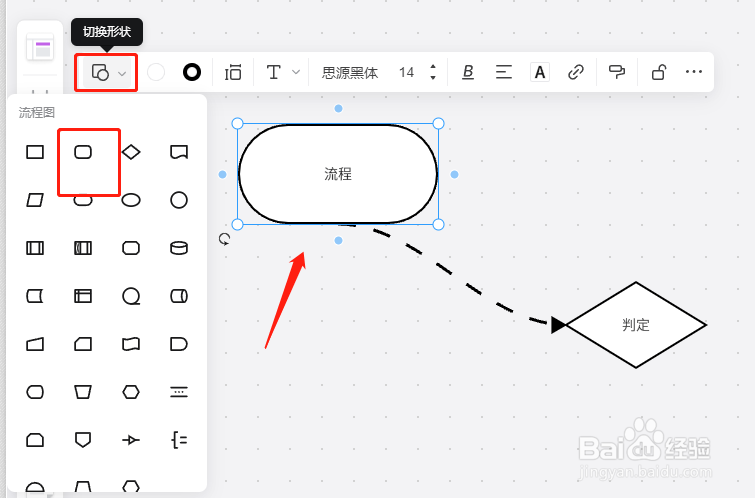
Task: Open the switch shape dropdown button
Action: (x=107, y=73)
